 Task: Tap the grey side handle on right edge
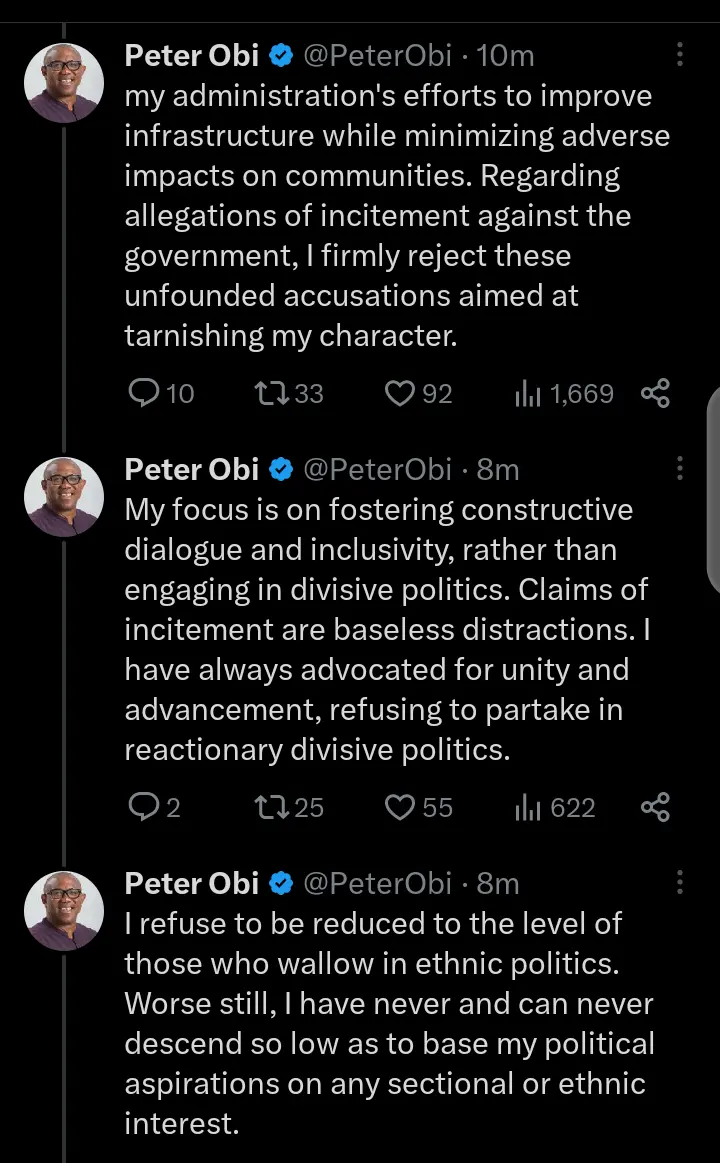tap(712, 490)
